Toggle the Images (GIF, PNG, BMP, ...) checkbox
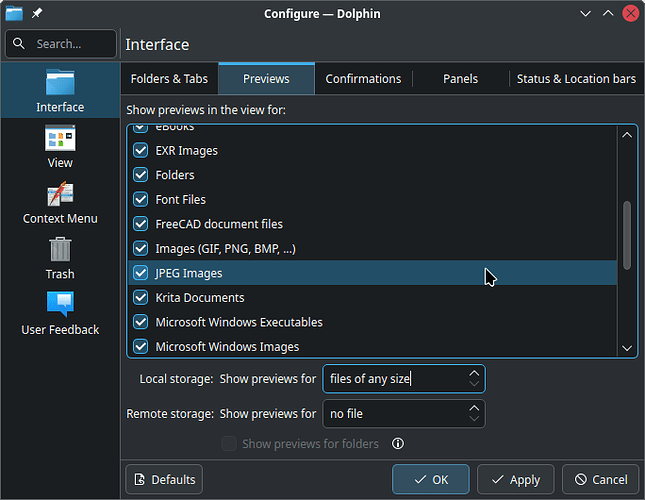Image resolution: width=645 pixels, height=500 pixels. [x=141, y=248]
